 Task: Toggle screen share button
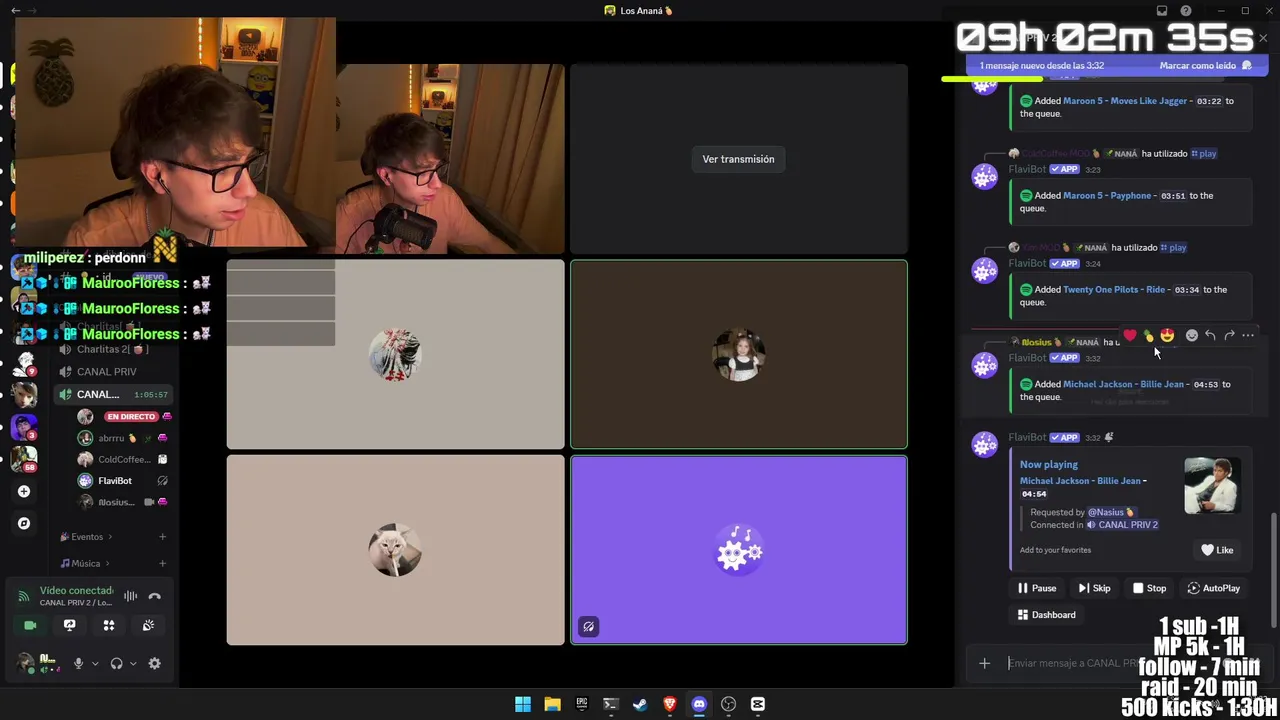69,625
